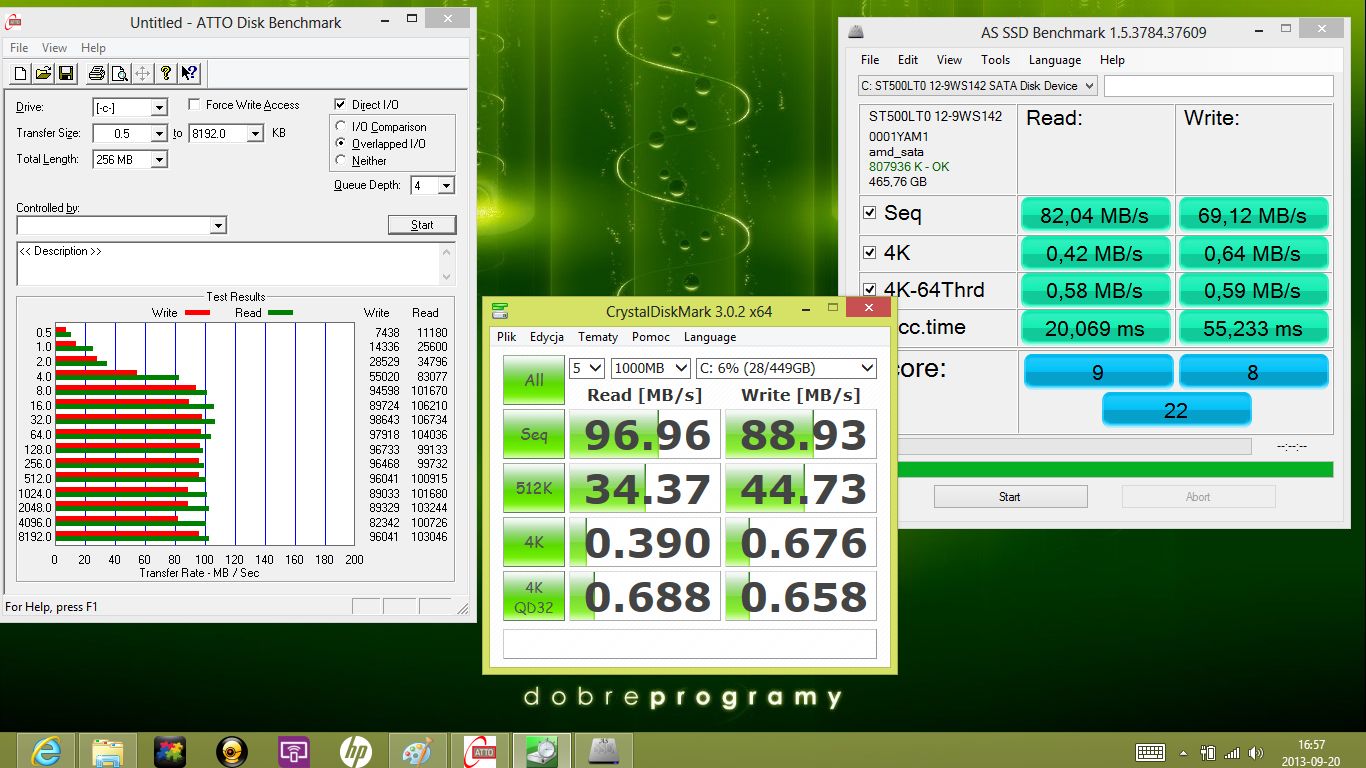Image resolution: width=1366 pixels, height=768 pixels.
Task: Open the Tools menu in AS SSD Benchmark
Action: pos(995,60)
